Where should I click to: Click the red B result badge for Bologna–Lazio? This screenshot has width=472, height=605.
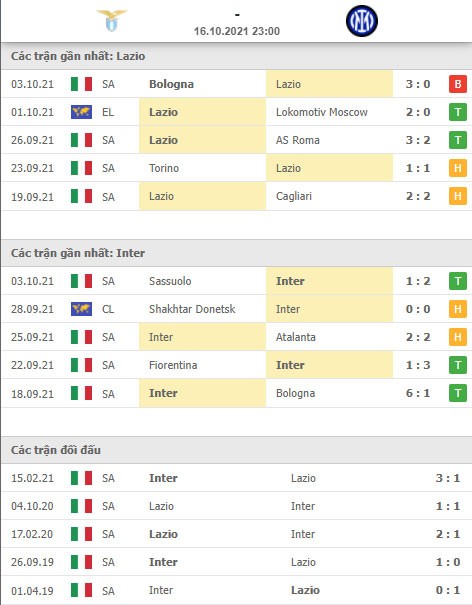point(458,84)
